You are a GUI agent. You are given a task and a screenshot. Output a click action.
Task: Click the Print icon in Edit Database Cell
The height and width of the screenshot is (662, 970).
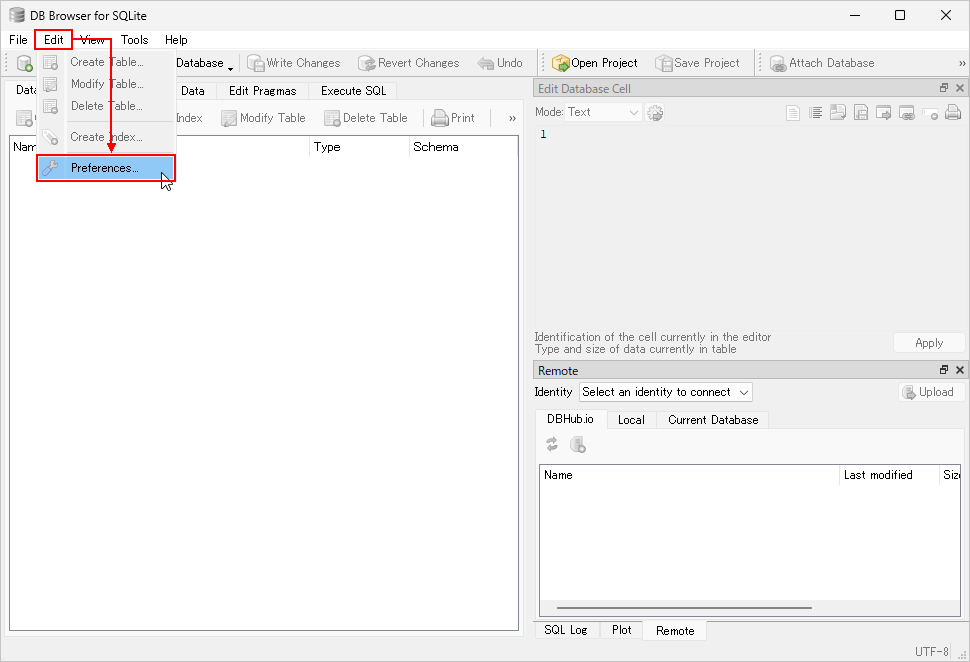pos(953,113)
